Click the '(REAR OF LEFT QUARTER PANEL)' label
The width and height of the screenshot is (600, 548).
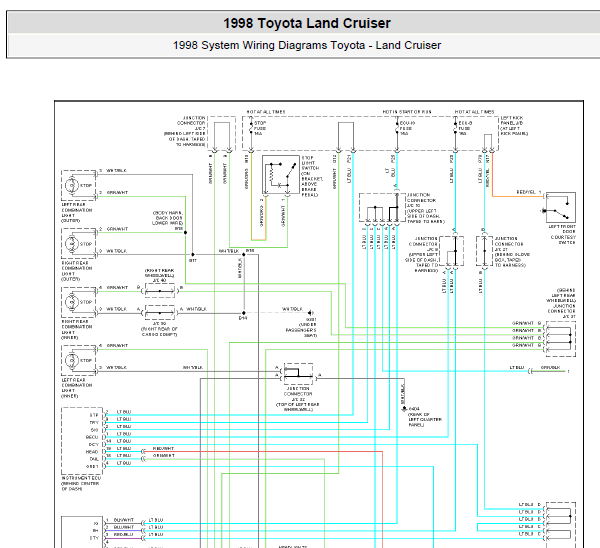424,419
